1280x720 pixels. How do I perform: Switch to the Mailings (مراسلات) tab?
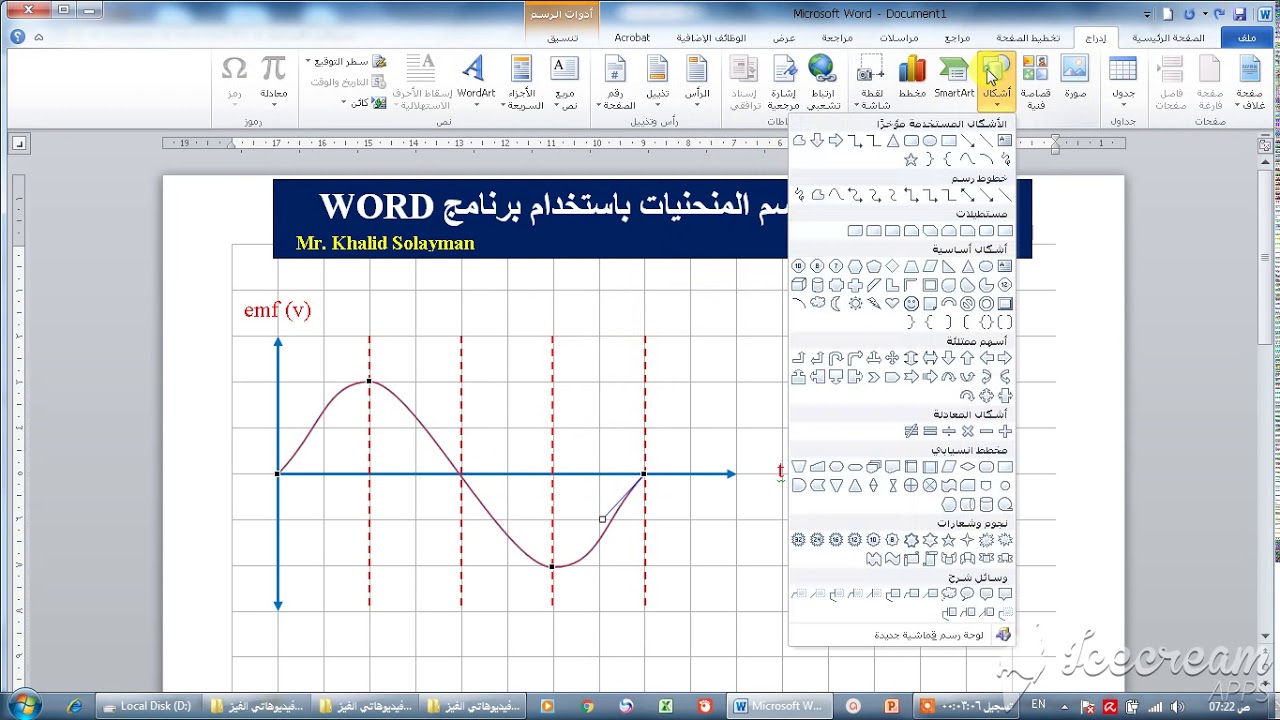[899, 38]
